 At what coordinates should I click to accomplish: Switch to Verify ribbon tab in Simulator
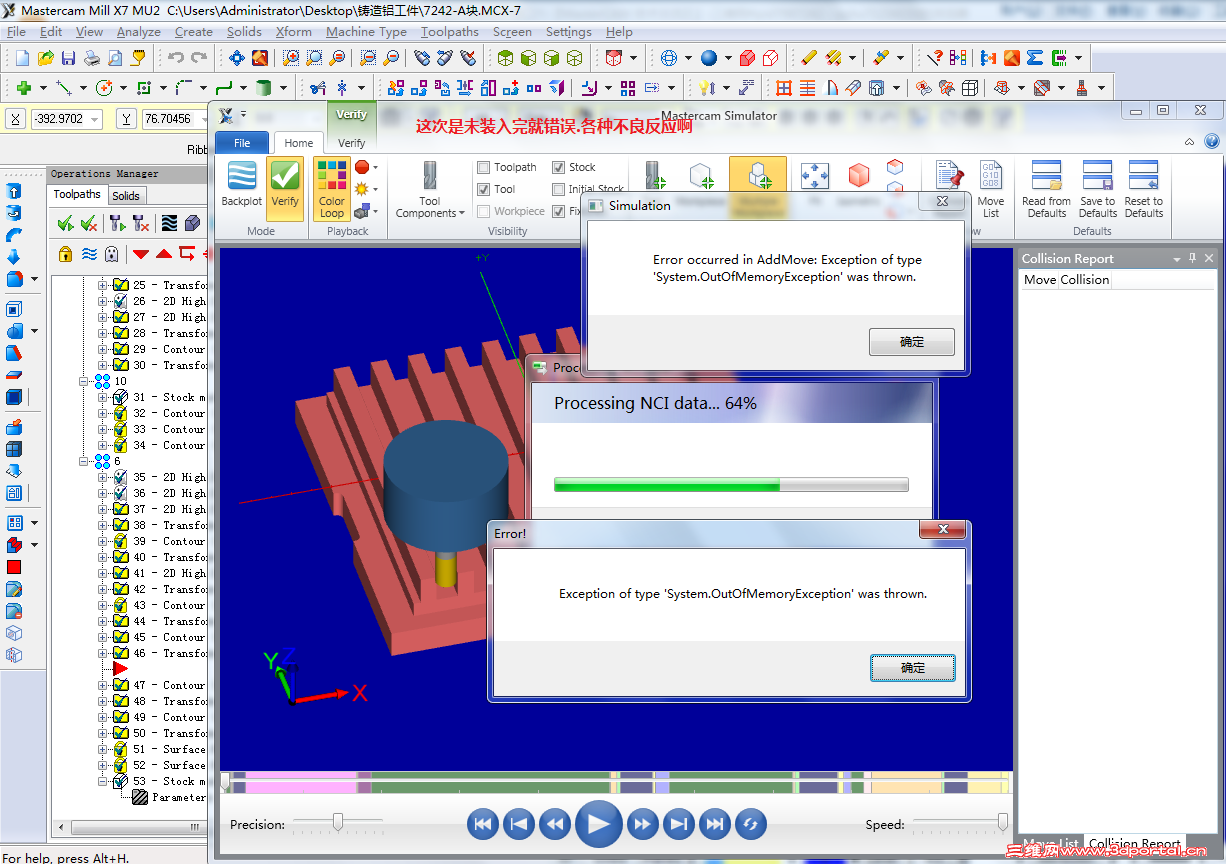[x=351, y=143]
